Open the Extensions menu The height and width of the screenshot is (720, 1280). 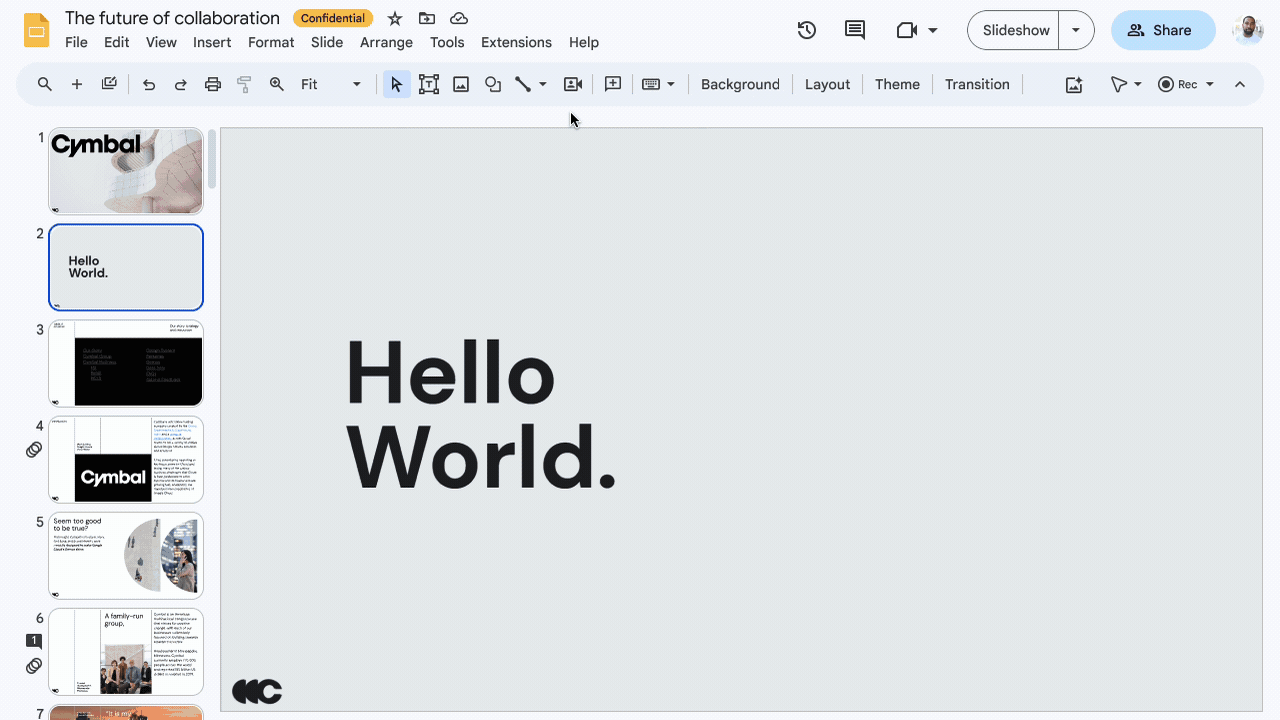coord(516,42)
